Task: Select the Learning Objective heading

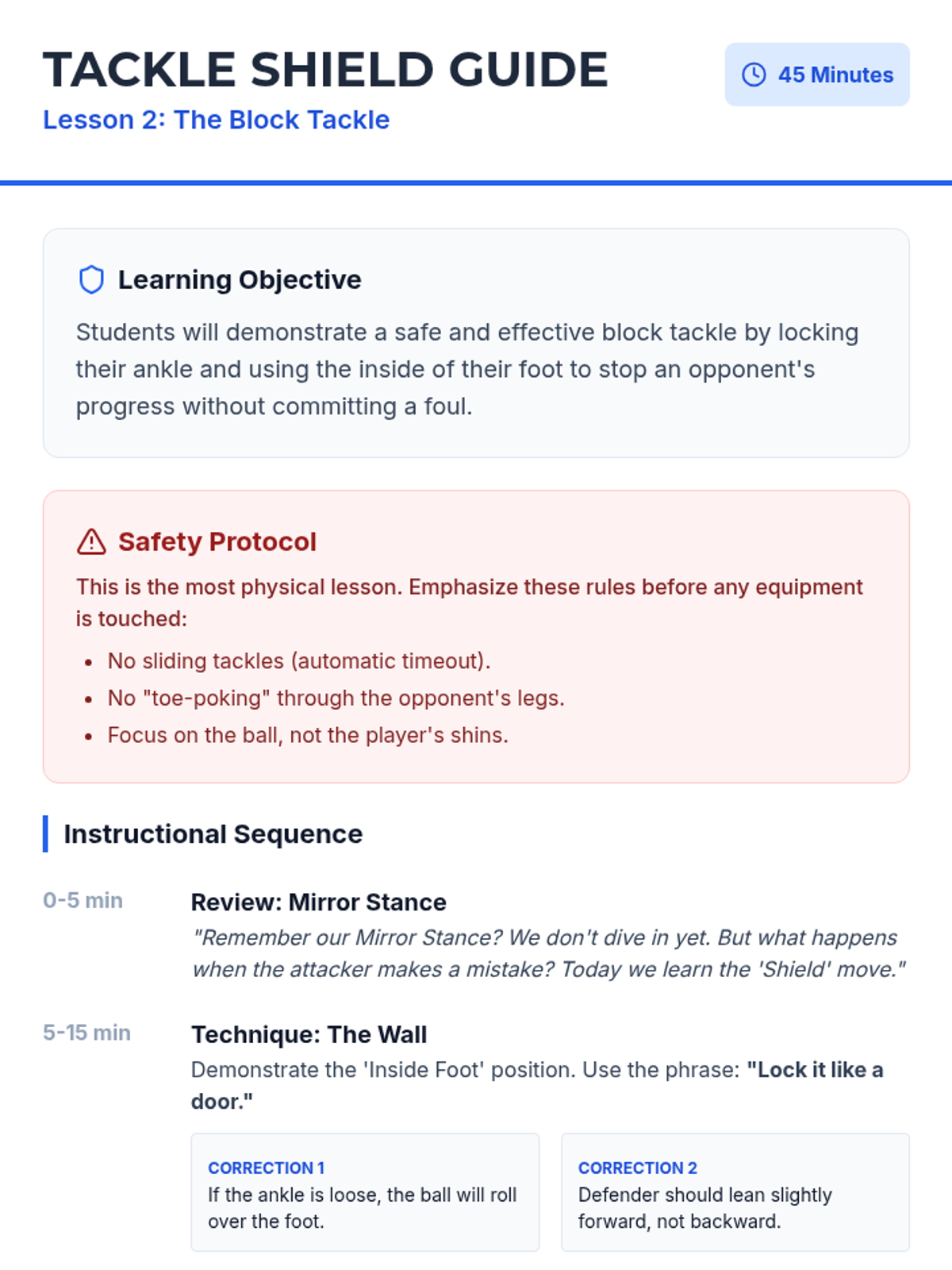Action: pyautogui.click(x=239, y=280)
